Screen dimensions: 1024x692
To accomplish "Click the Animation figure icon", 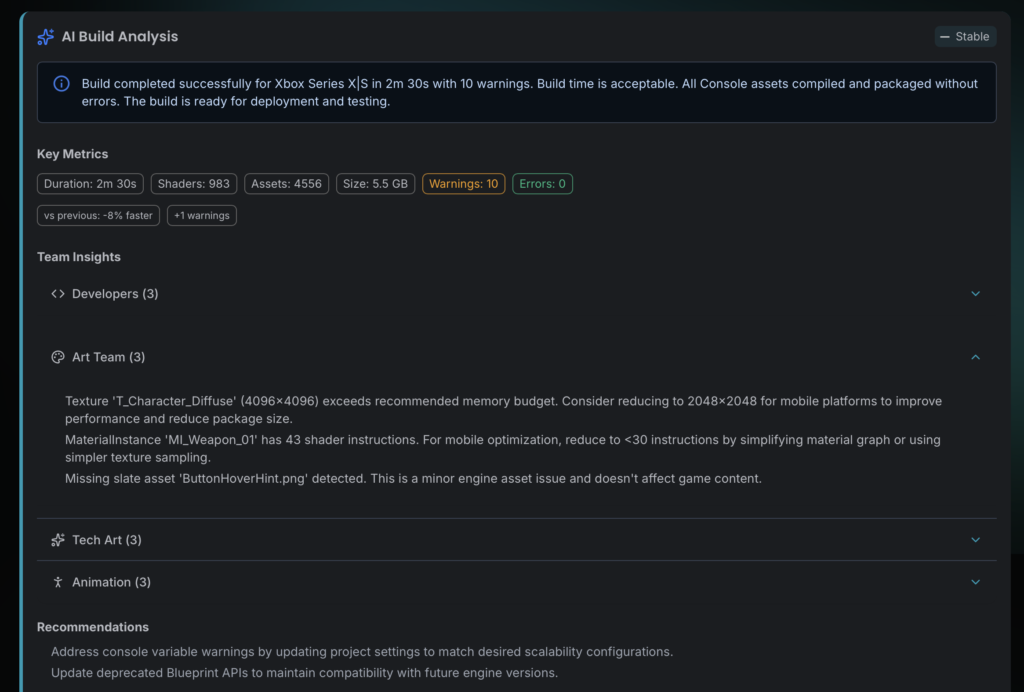I will click(58, 582).
